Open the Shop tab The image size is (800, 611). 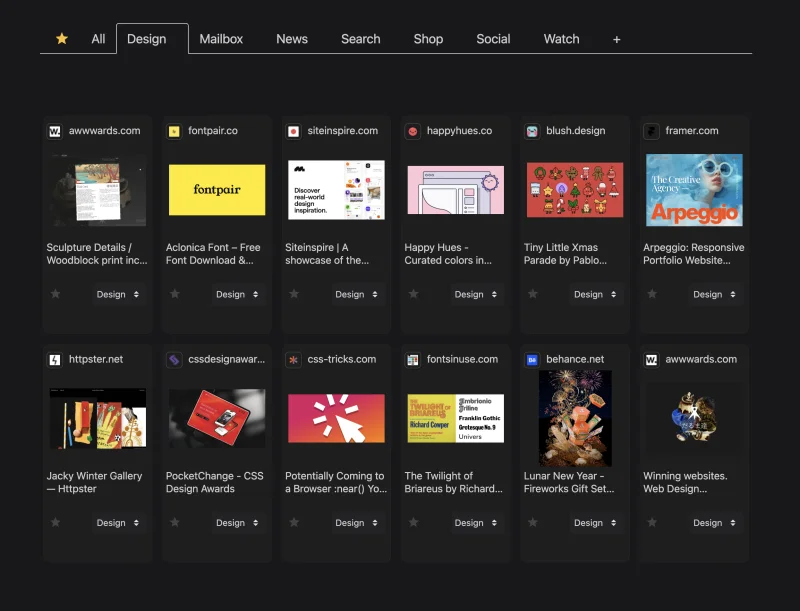tap(428, 39)
